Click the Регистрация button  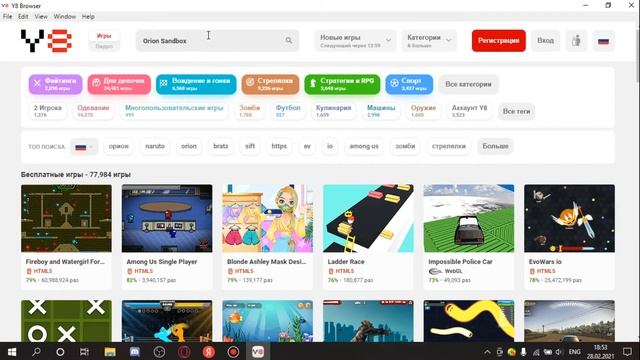coord(498,40)
